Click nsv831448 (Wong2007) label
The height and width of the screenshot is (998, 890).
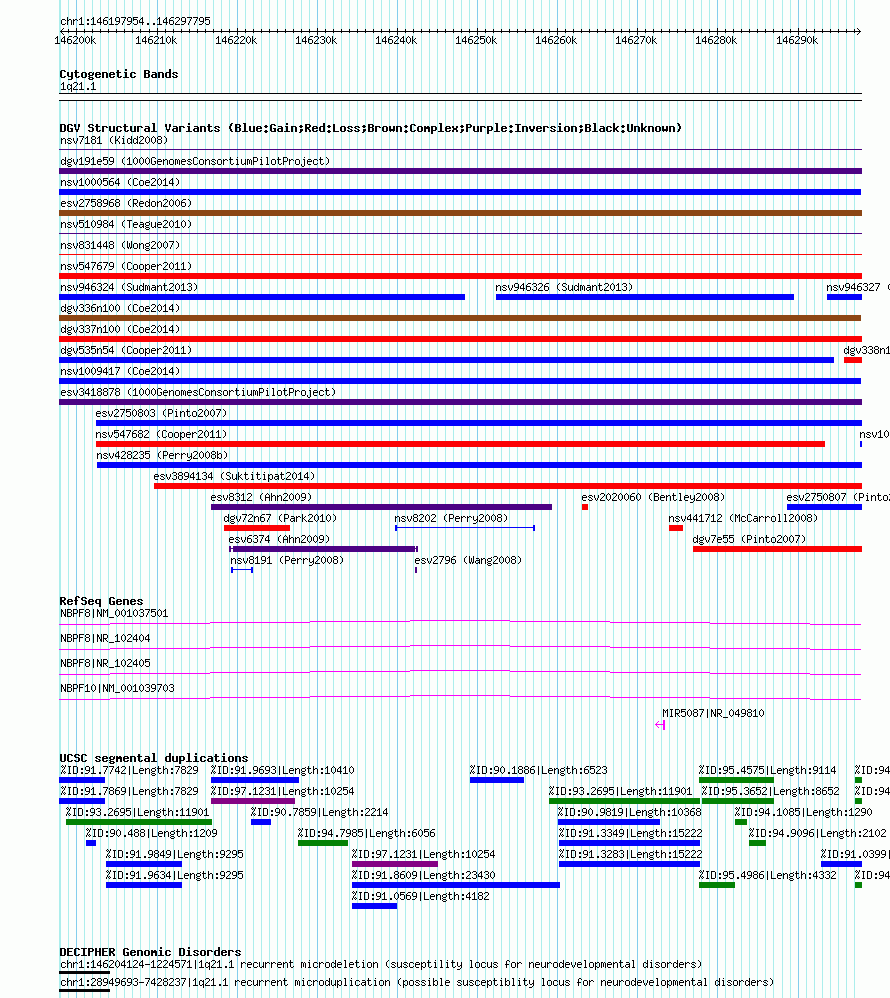coord(120,245)
